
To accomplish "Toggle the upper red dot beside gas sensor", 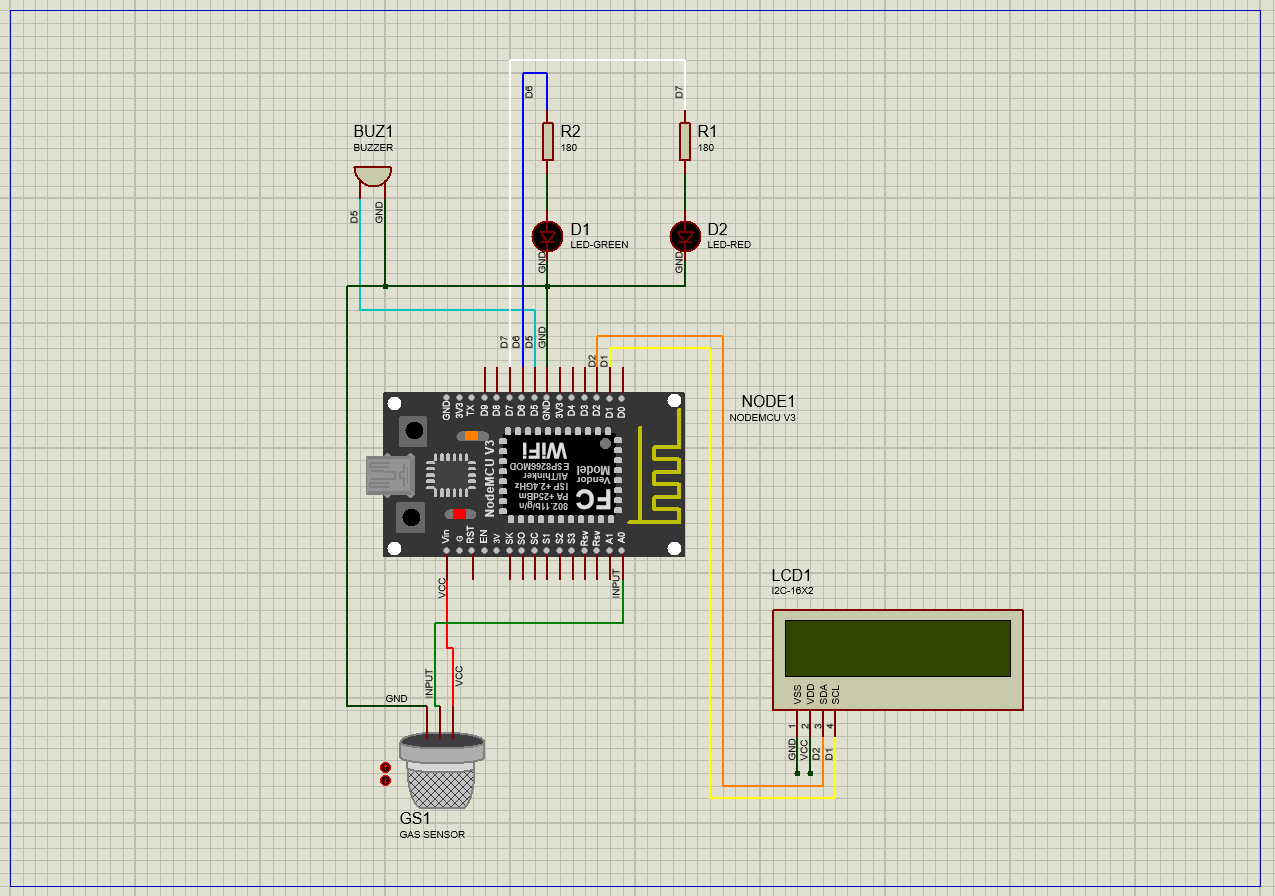I will coord(385,767).
